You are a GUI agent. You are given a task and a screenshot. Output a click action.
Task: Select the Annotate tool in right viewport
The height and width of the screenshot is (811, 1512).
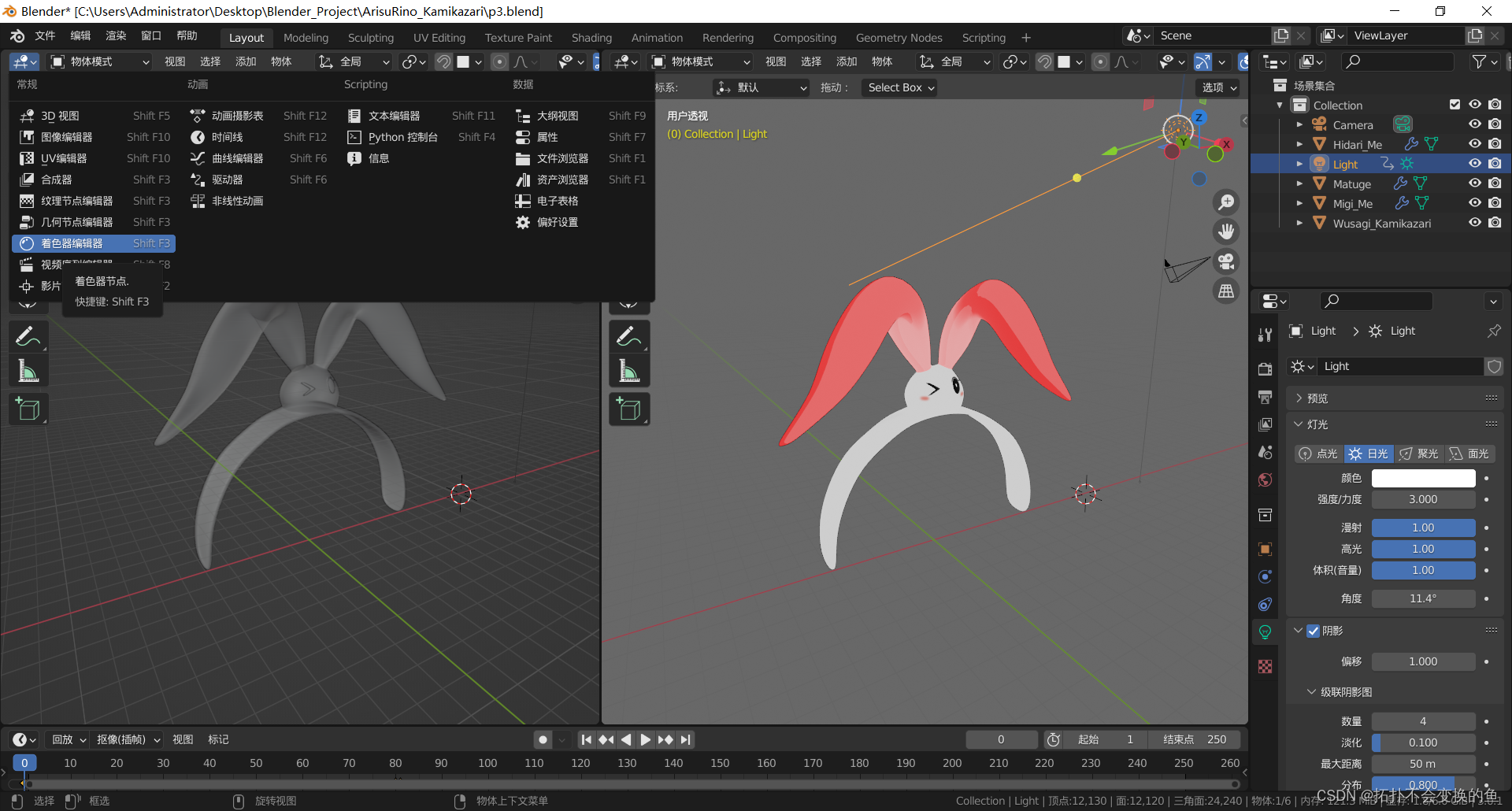pos(629,337)
